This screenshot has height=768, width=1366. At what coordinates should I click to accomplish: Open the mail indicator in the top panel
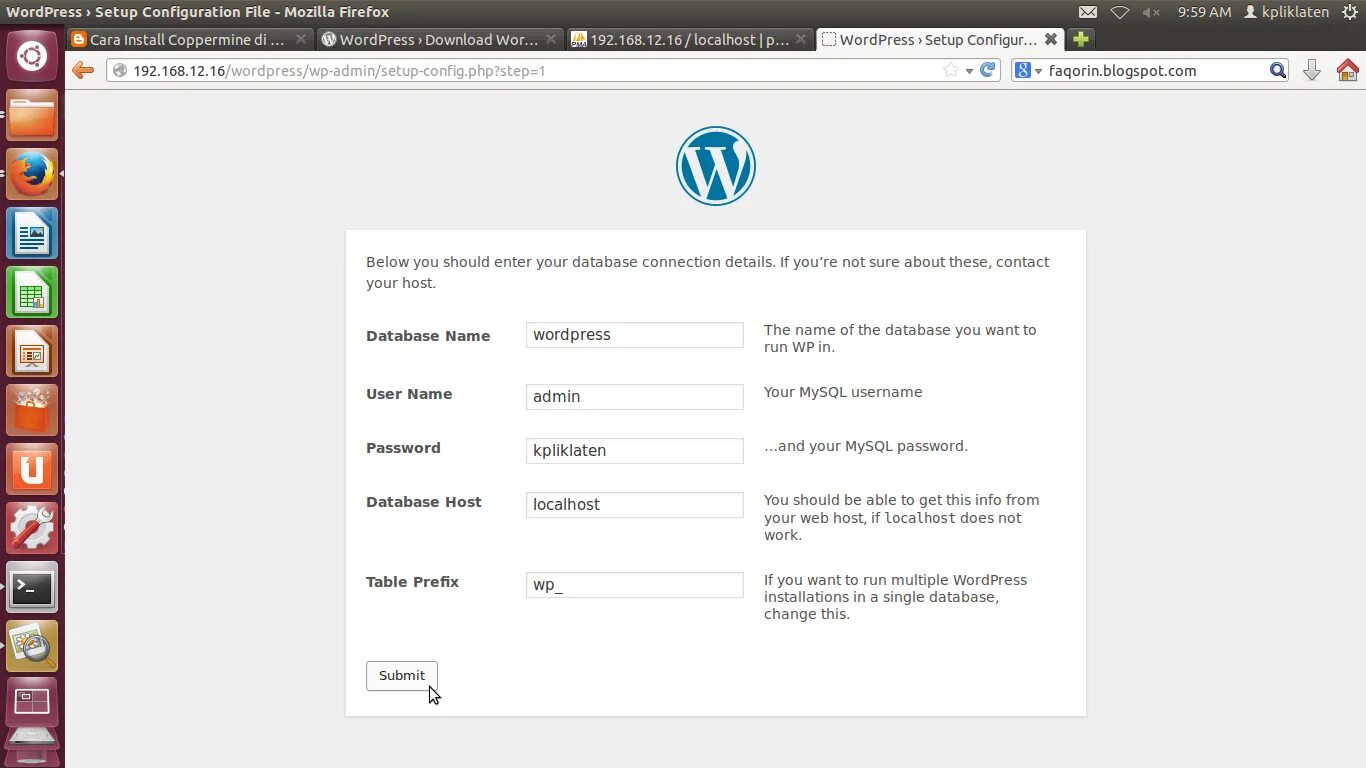(x=1088, y=12)
